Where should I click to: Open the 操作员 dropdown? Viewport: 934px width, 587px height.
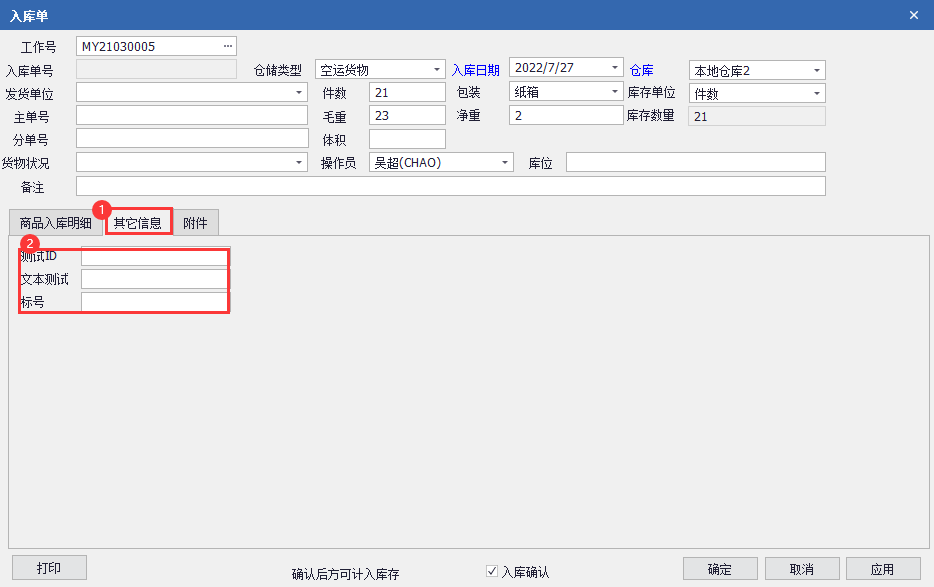pos(505,162)
